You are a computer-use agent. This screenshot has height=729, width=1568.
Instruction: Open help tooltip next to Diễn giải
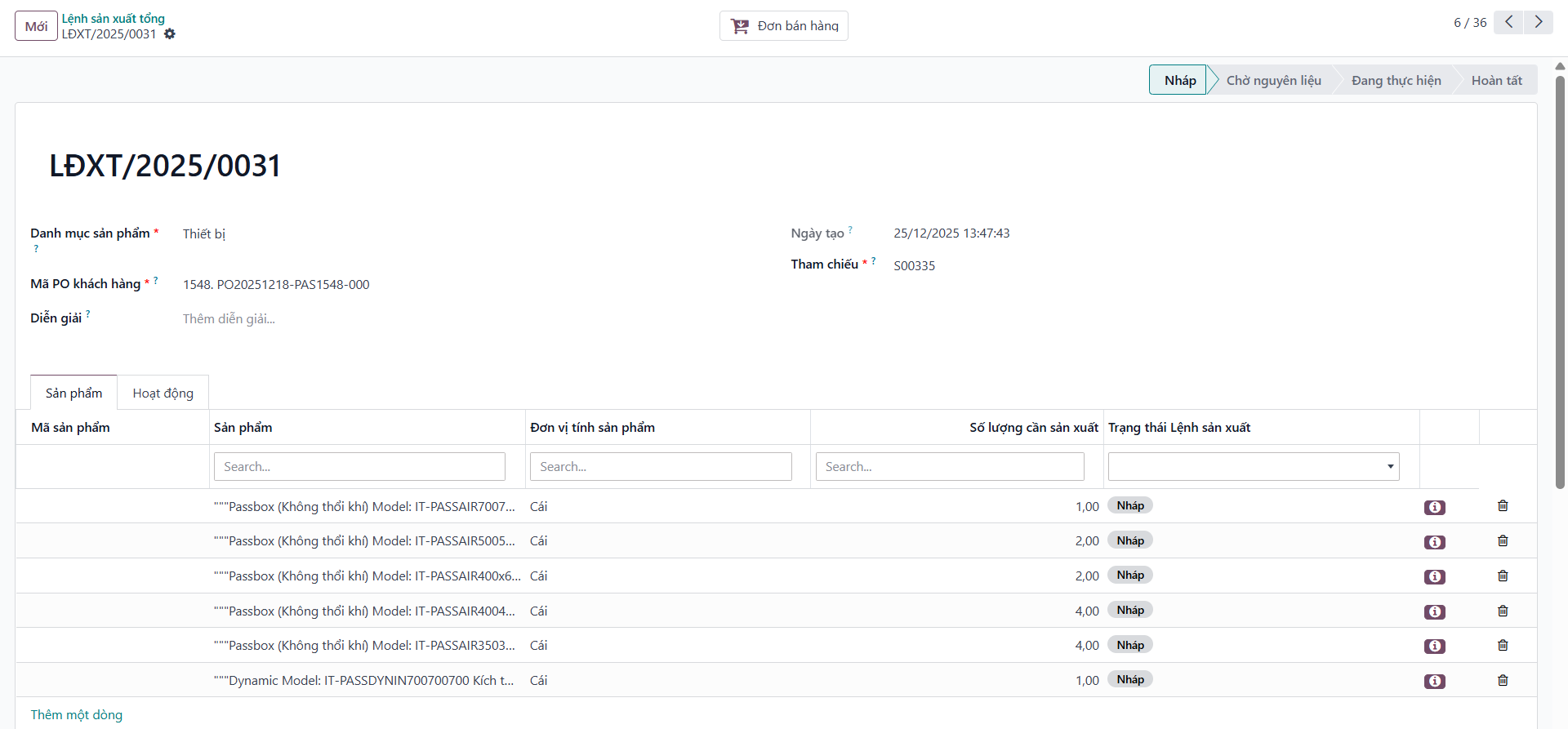[88, 313]
